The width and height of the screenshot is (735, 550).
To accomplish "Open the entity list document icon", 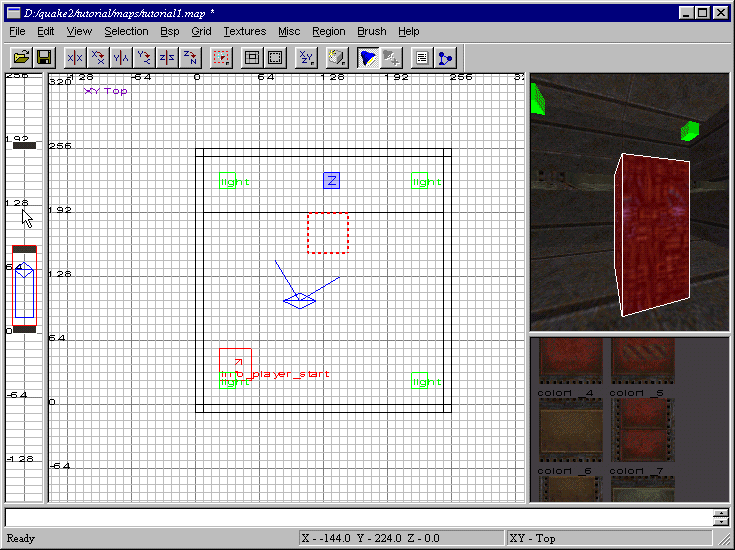I will point(422,58).
